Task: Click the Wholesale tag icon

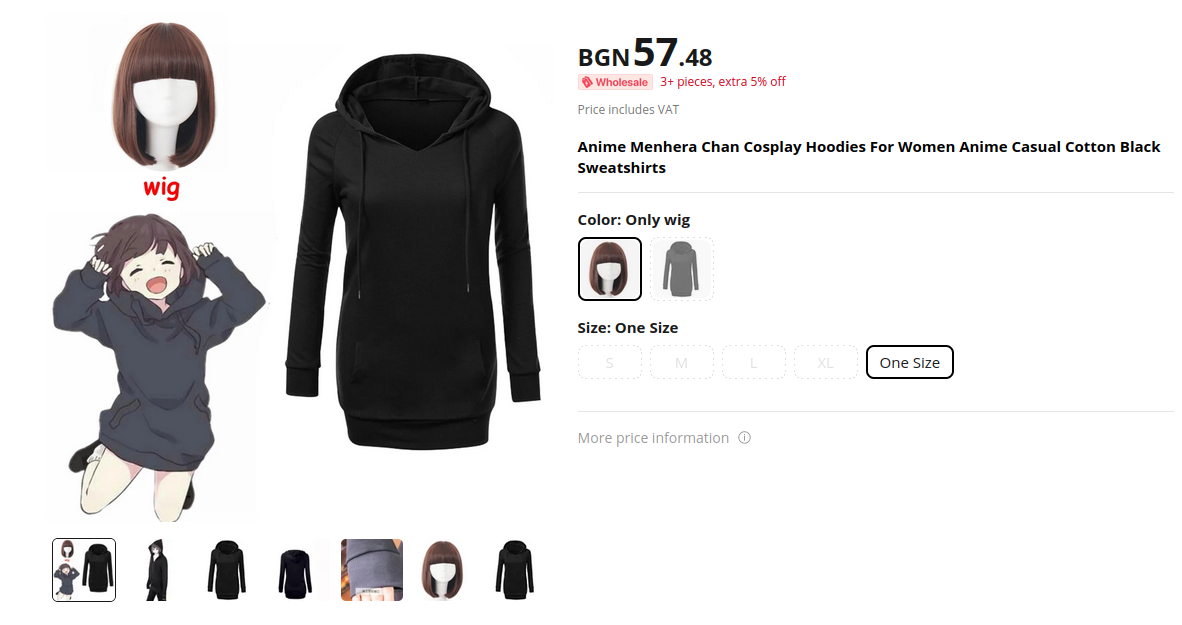Action: click(x=586, y=82)
